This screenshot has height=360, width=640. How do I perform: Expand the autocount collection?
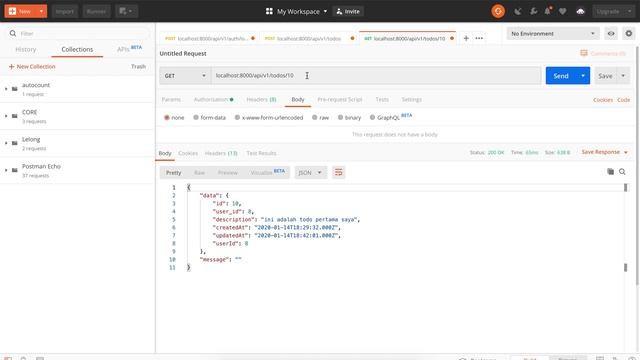(x=6, y=89)
